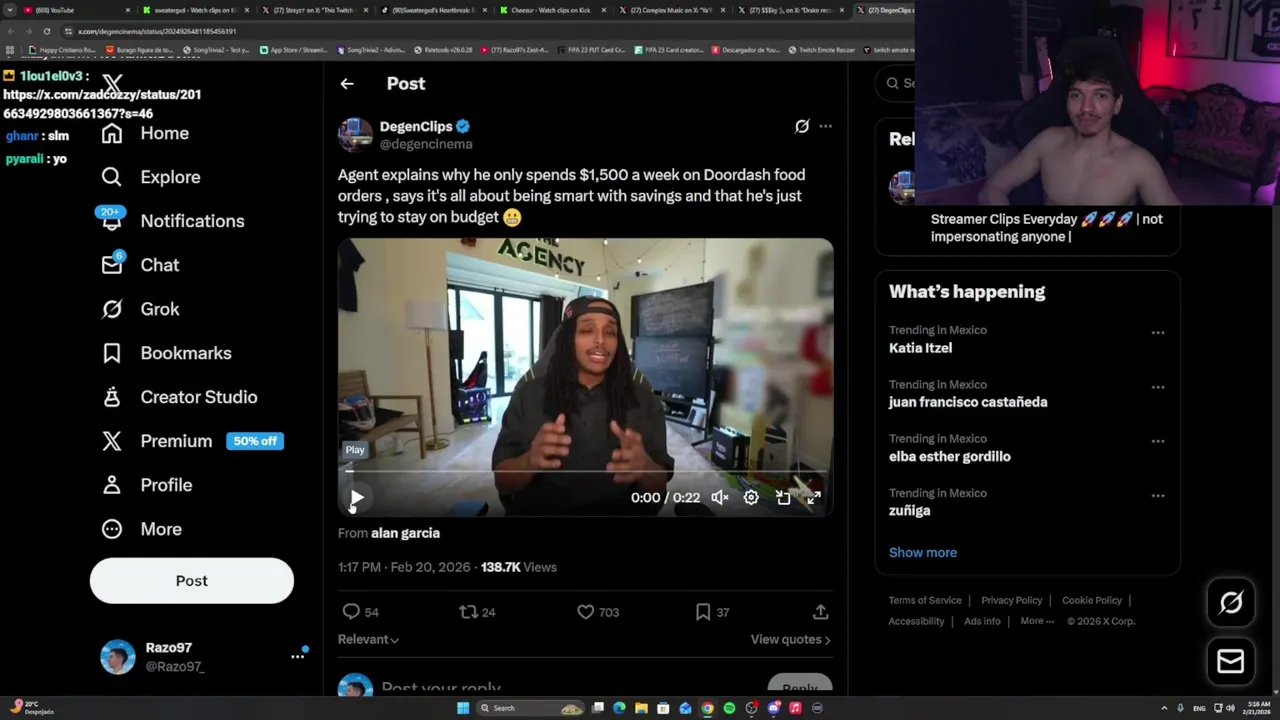Click the DegenClips display name
Viewport: 1280px width, 720px height.
(416, 126)
